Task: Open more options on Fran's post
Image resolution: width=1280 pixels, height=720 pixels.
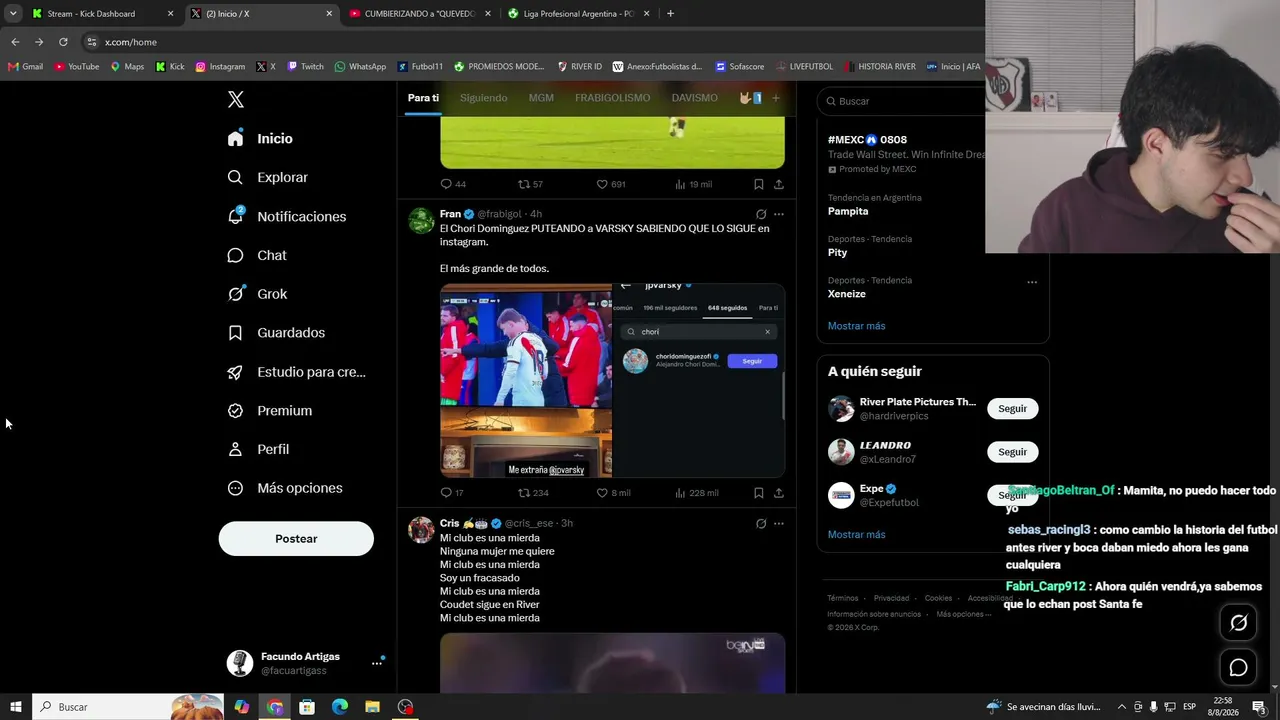Action: tap(779, 214)
